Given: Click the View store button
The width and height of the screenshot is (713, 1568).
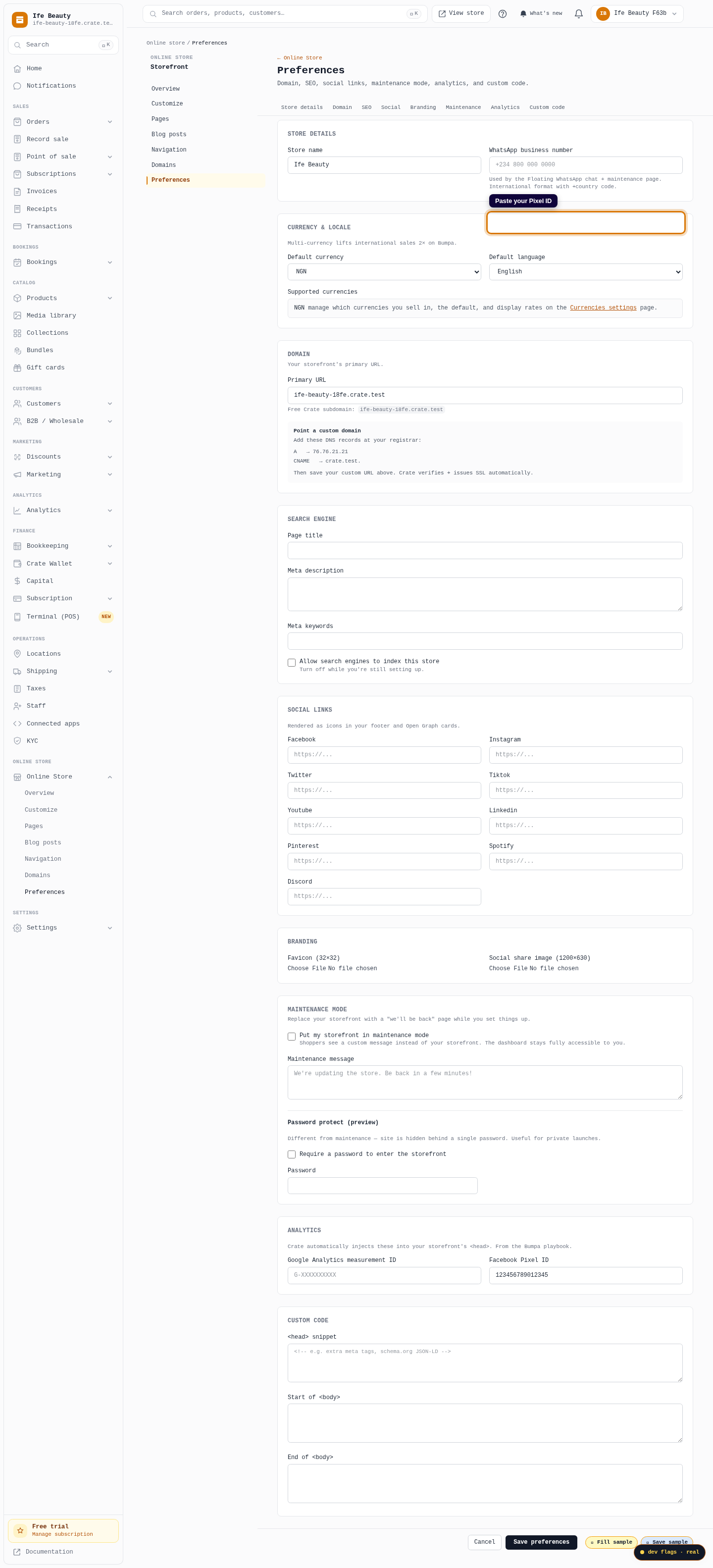Looking at the screenshot, I should coord(461,13).
